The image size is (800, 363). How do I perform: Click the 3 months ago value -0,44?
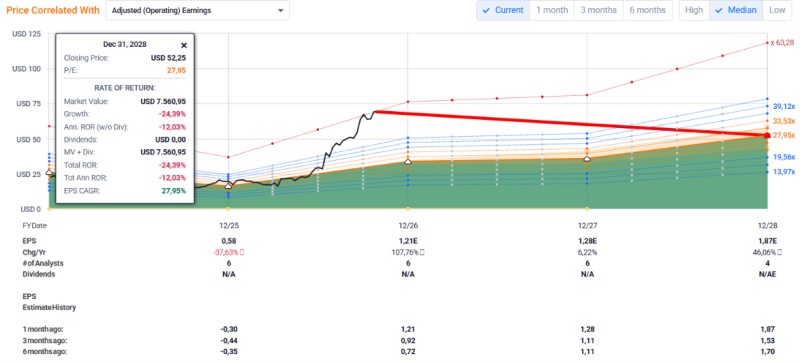(228, 341)
